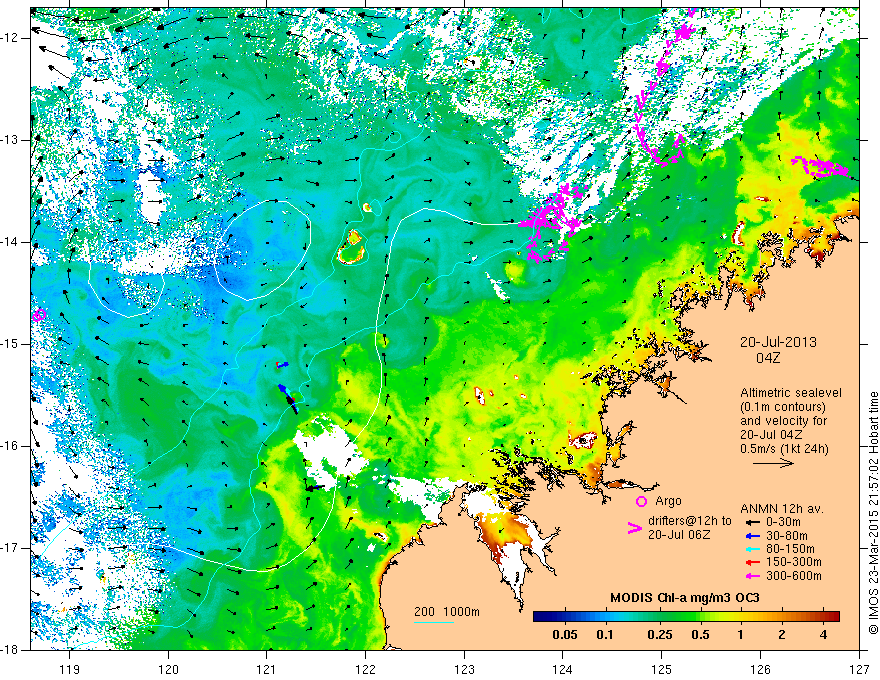Click the blue 30-80m arrow legend symbol
880x680 pixels.
click(x=752, y=536)
